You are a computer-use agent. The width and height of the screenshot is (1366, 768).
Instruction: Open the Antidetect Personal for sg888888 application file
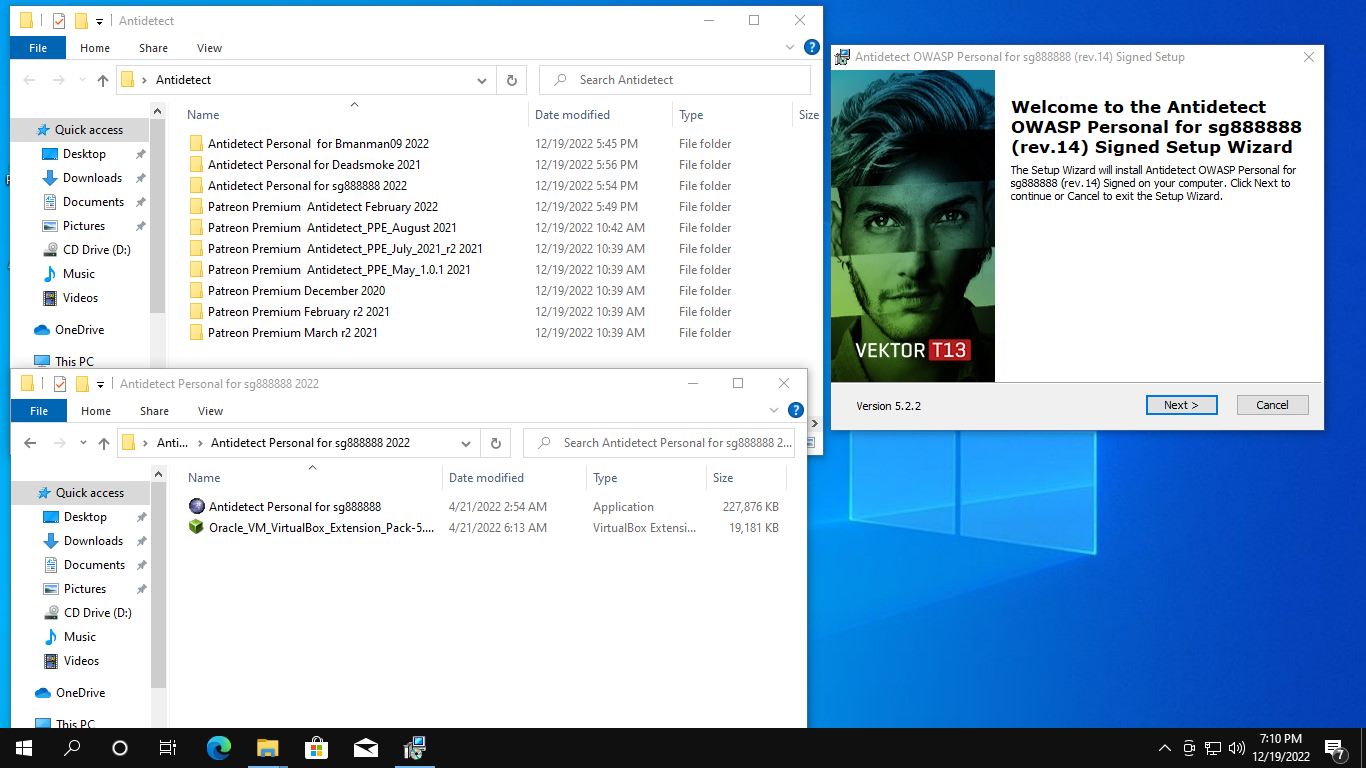tap(294, 507)
